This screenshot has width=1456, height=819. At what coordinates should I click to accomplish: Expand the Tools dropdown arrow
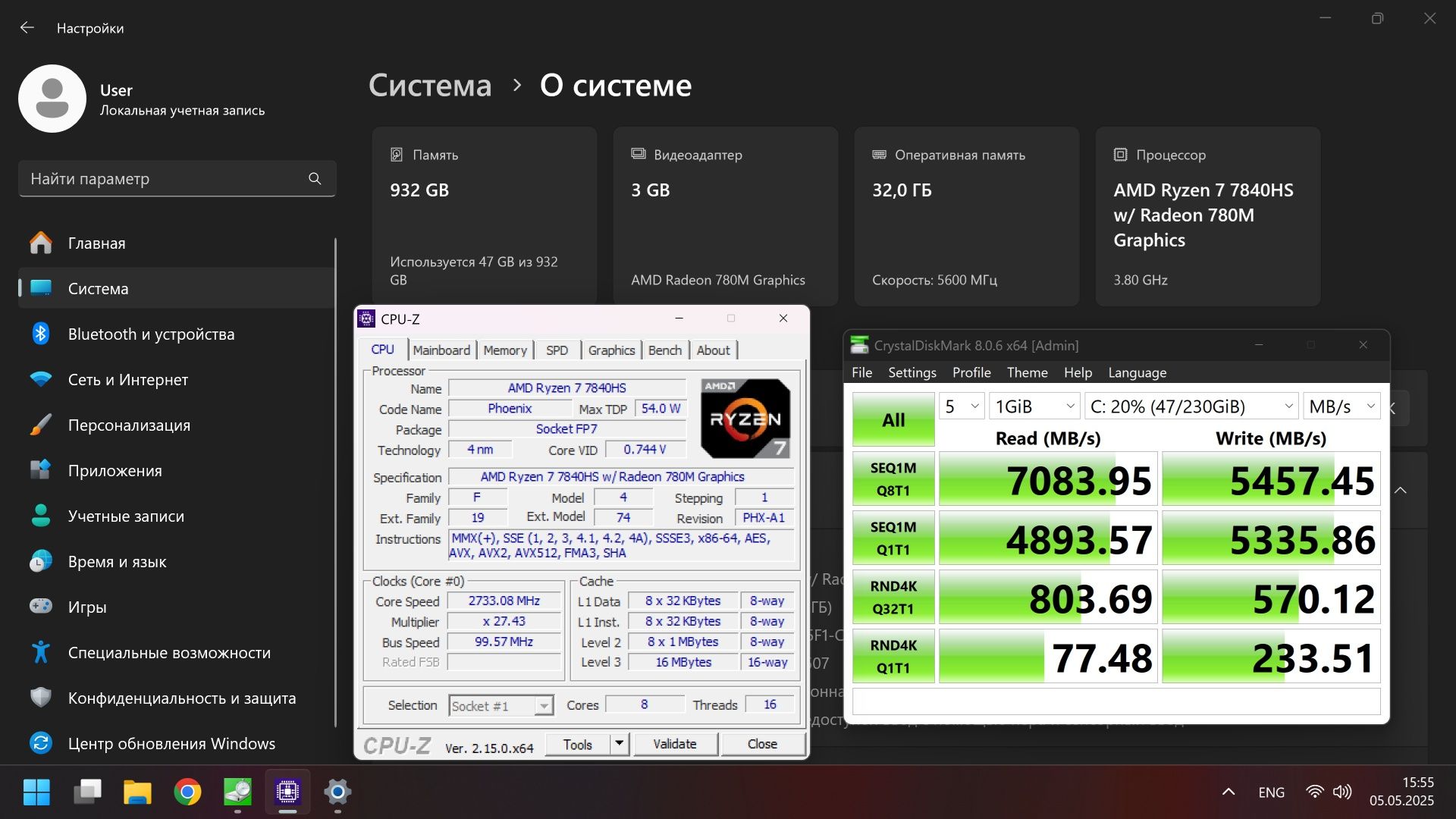[x=620, y=745]
